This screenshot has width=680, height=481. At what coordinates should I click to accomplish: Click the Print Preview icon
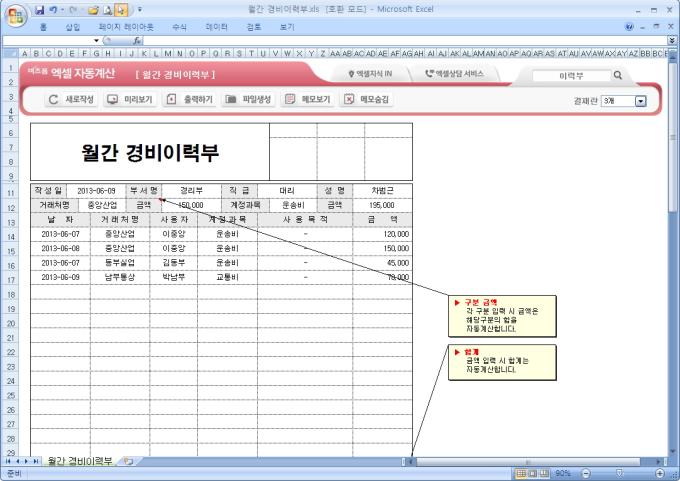coord(108,10)
